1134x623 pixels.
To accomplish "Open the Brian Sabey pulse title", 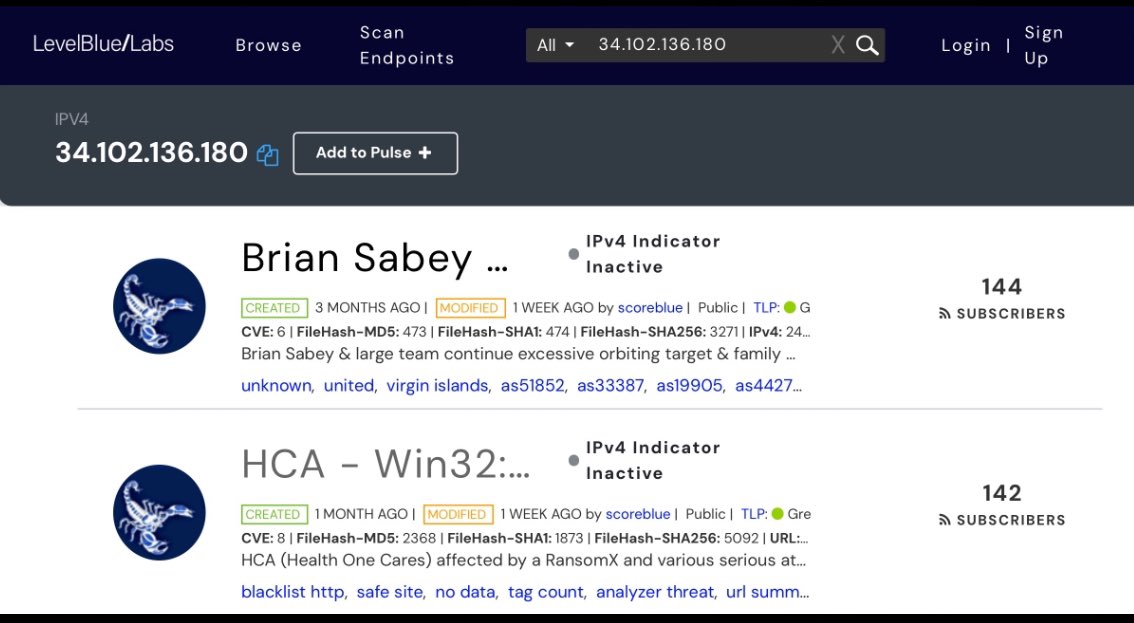I will [x=375, y=258].
